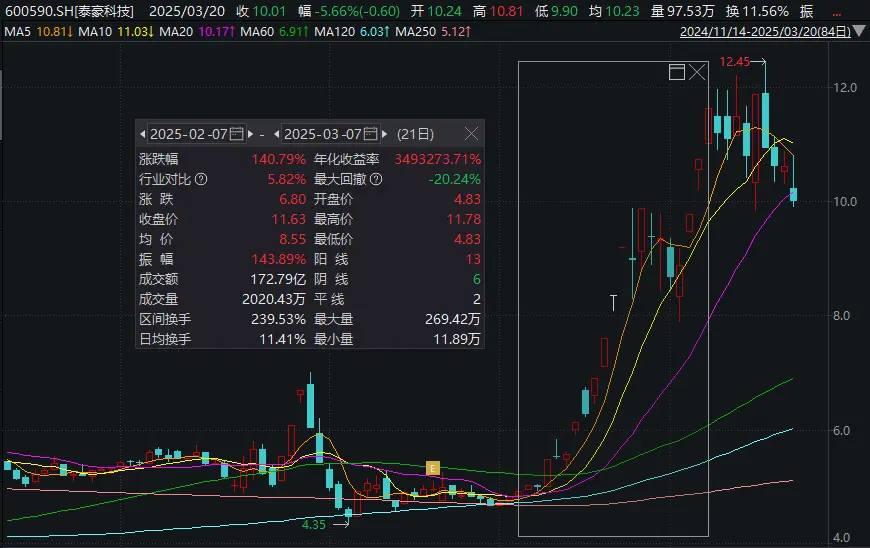This screenshot has height=548, width=870.
Task: Click the 12.45 high price marker
Action: pos(734,62)
